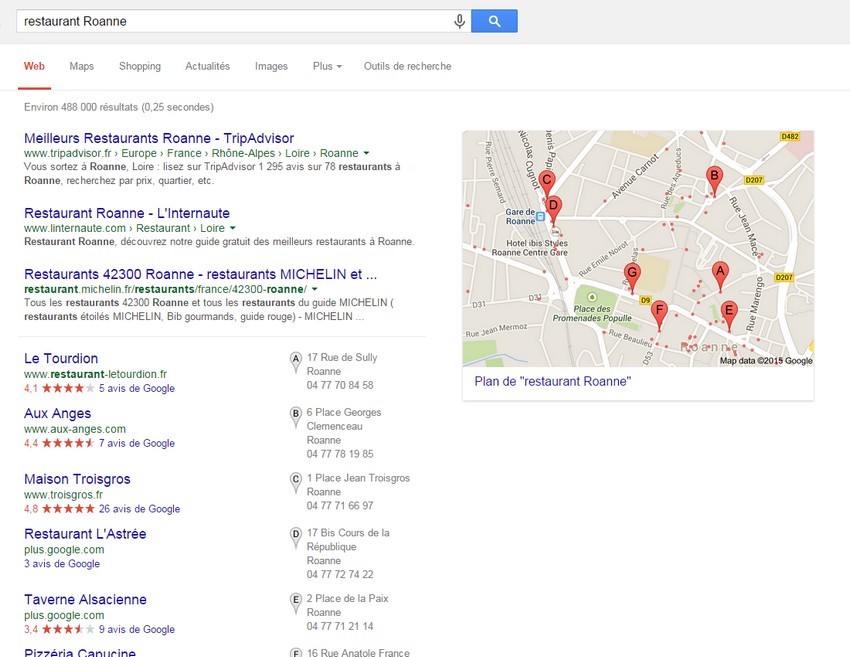
Task: Click the D marker beside 17 Bis Cours
Action: [x=295, y=537]
